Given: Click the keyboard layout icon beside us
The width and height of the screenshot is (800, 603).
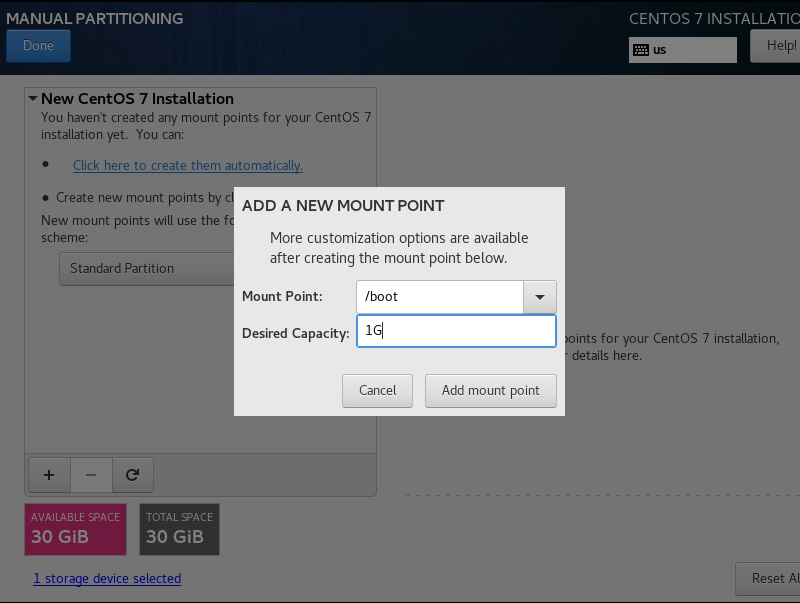Looking at the screenshot, I should pos(641,50).
